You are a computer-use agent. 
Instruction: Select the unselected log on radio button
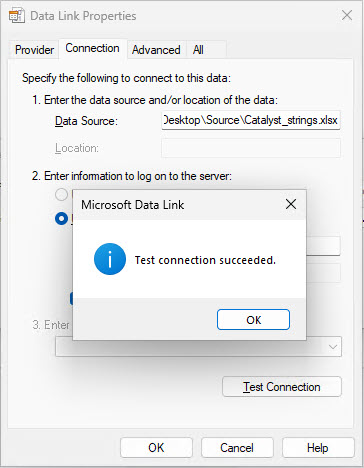tap(61, 195)
